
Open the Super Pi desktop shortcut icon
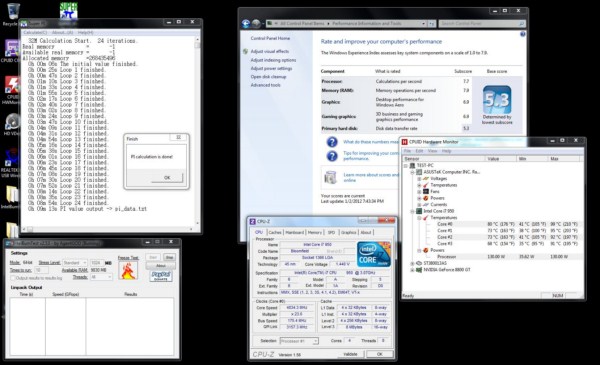68,10
